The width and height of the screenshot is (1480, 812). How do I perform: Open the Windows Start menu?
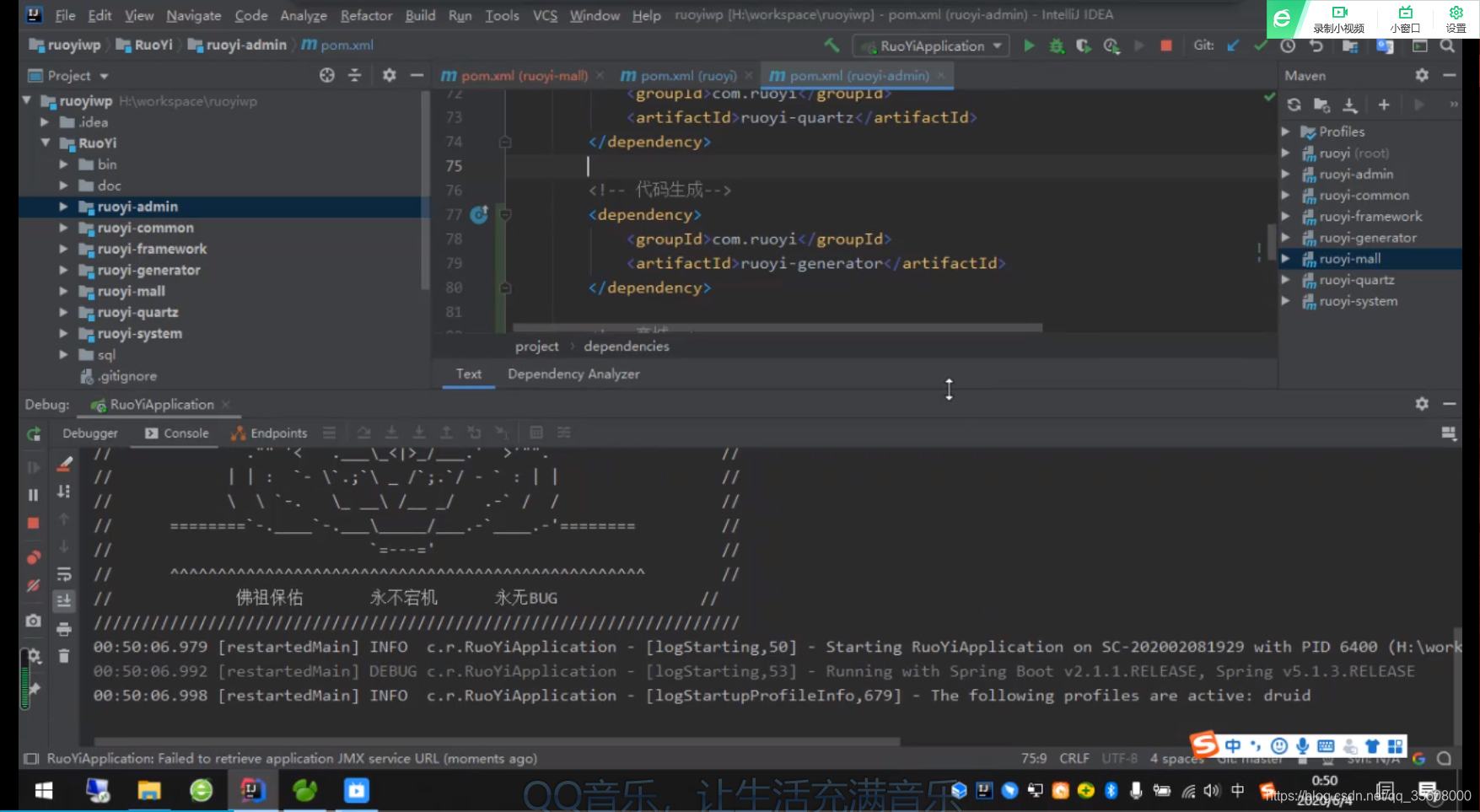43,790
